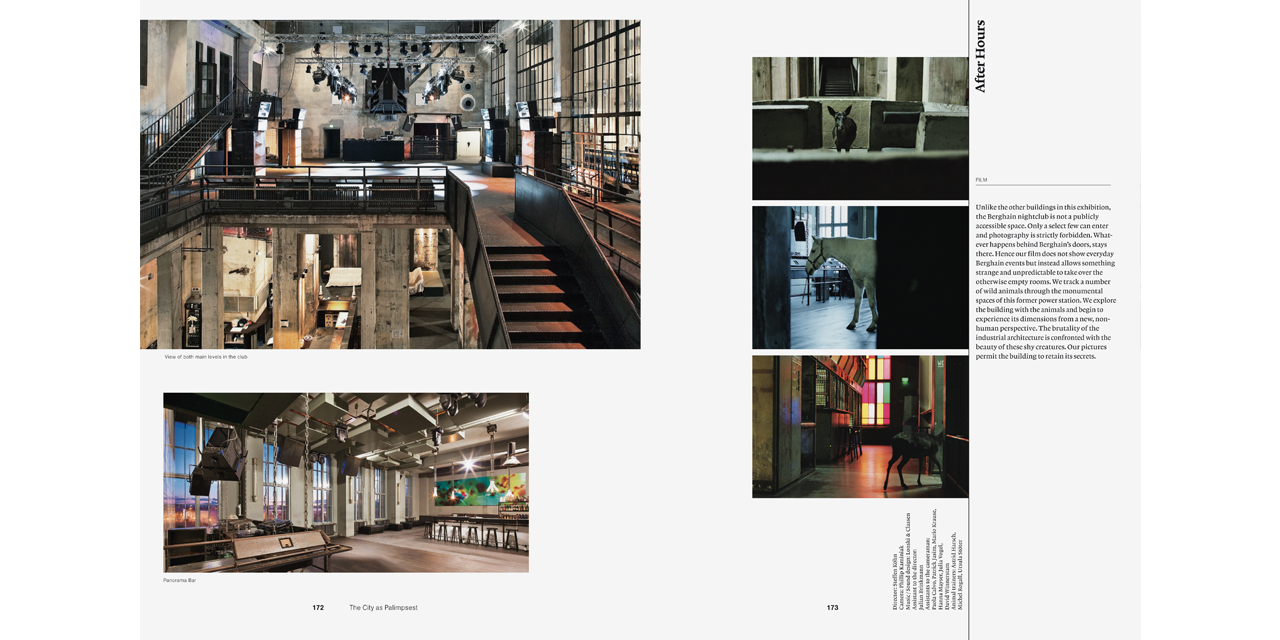Open the top film still with deer on ledge
This screenshot has height=640, width=1280.
pos(860,128)
